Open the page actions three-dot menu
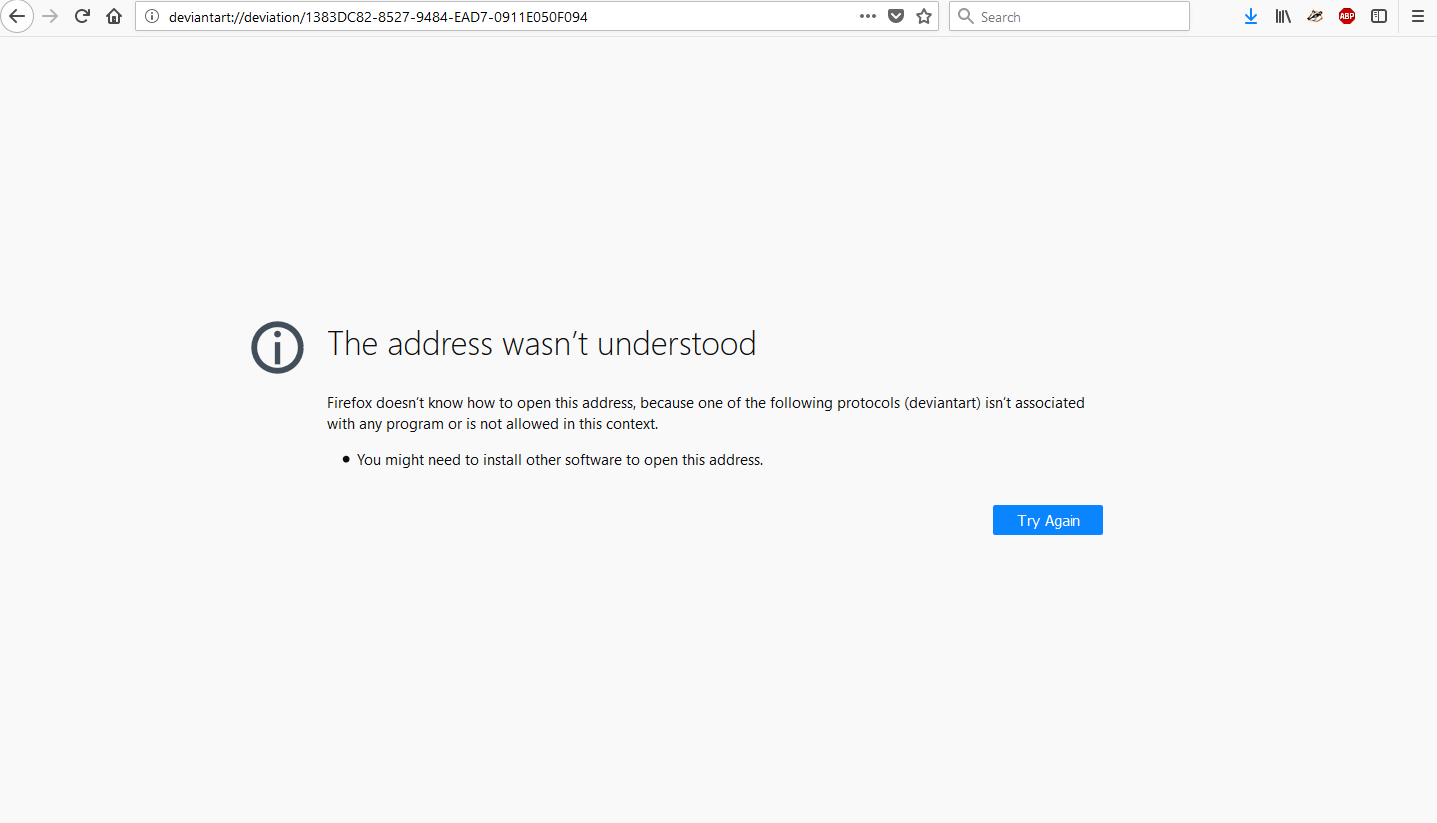 tap(868, 16)
